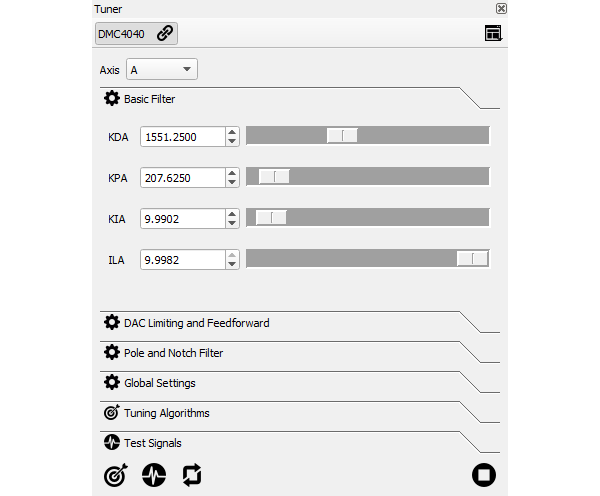Click the refresh loop icon in bottom toolbar

[191, 475]
